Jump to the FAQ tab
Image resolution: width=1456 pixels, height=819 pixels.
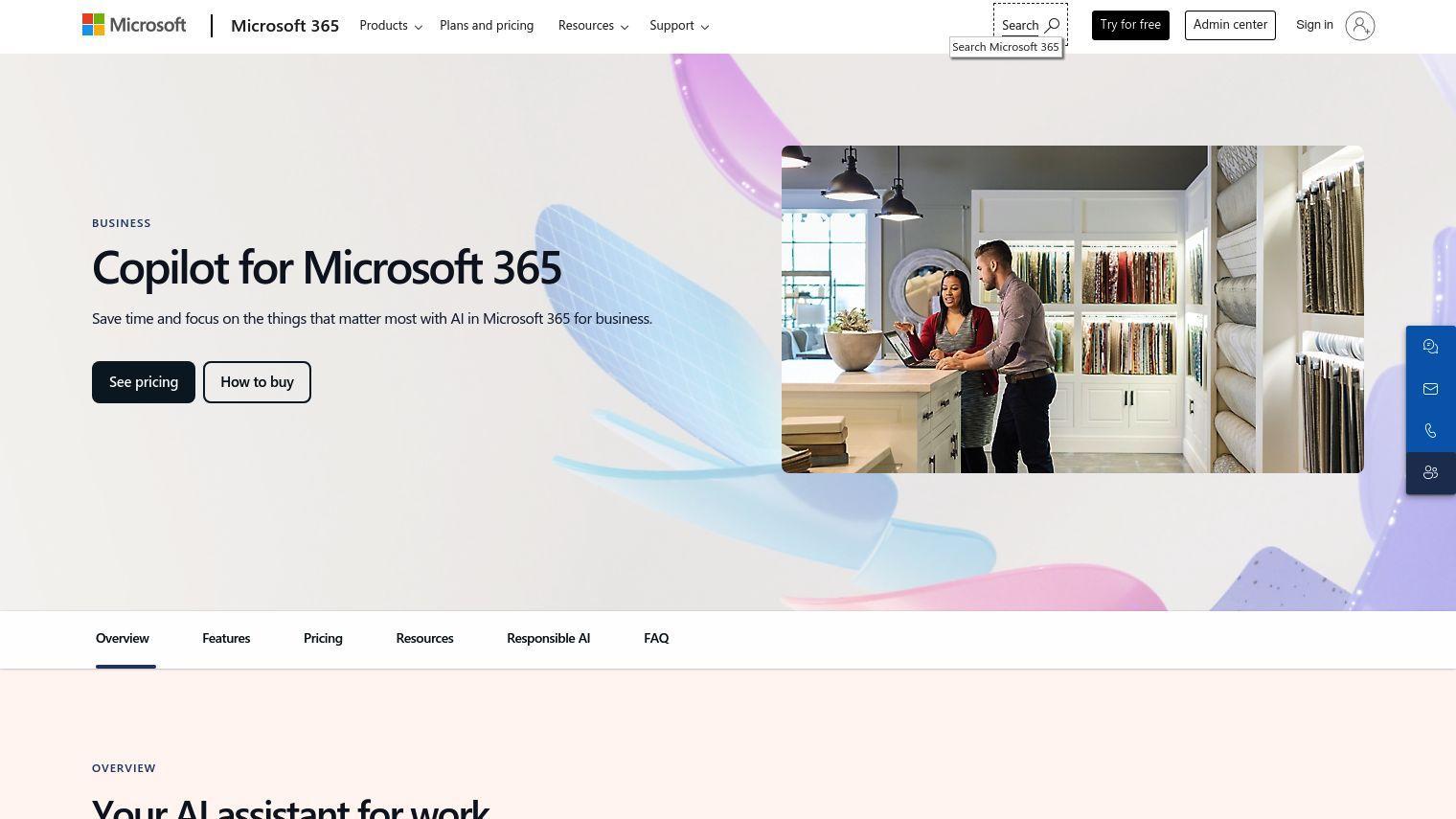(656, 639)
